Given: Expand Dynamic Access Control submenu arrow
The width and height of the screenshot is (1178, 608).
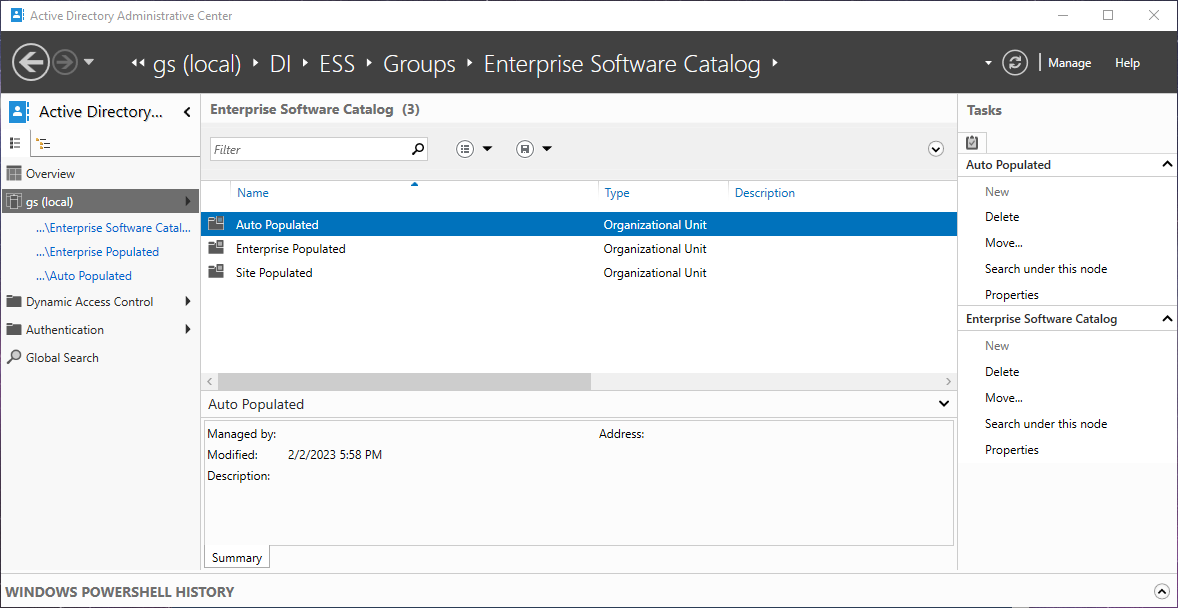Looking at the screenshot, I should pyautogui.click(x=187, y=301).
